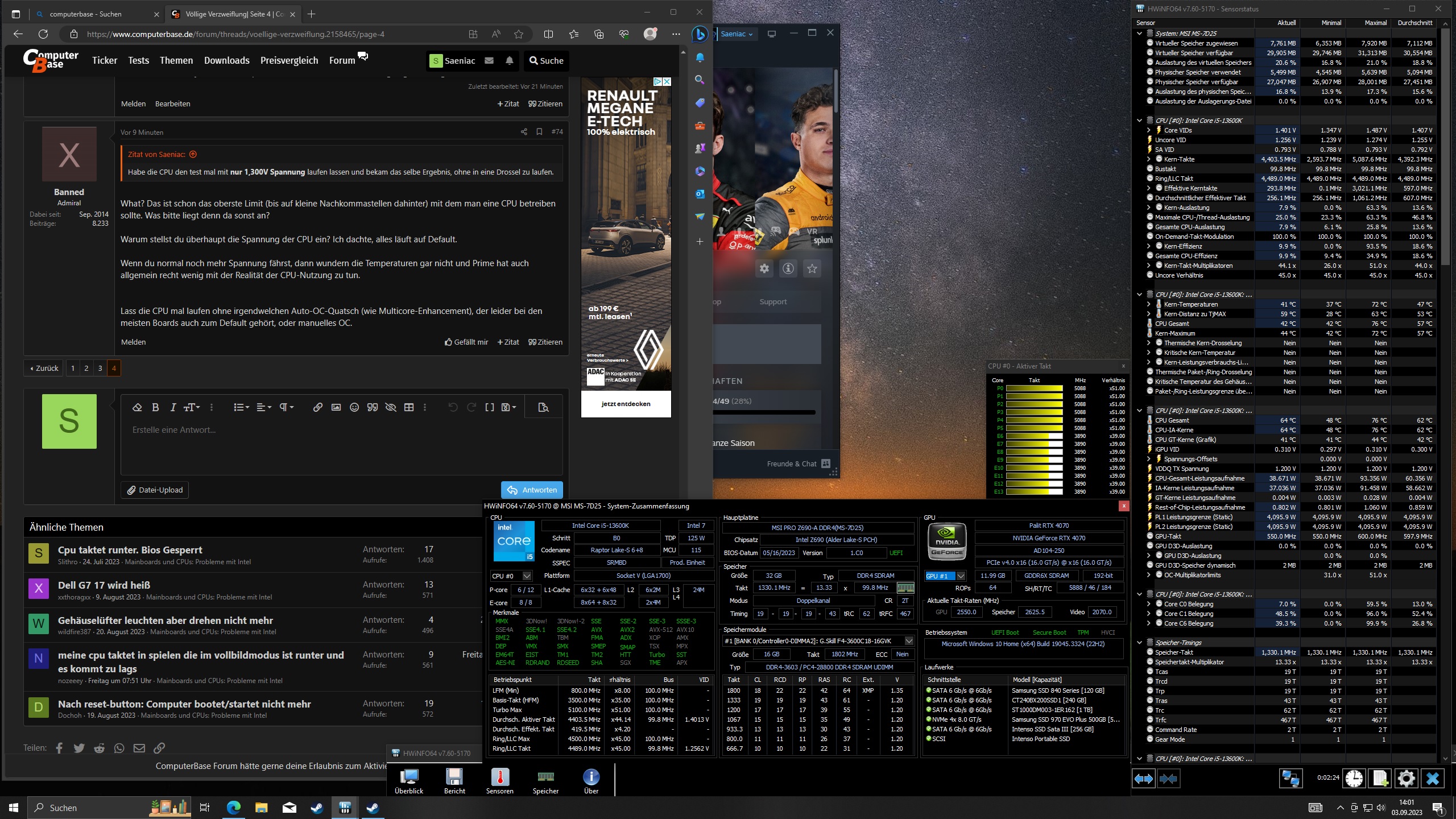The image size is (1456, 819).
Task: Collapse the System MSI MS-7D25 sensor group
Action: [x=1139, y=34]
